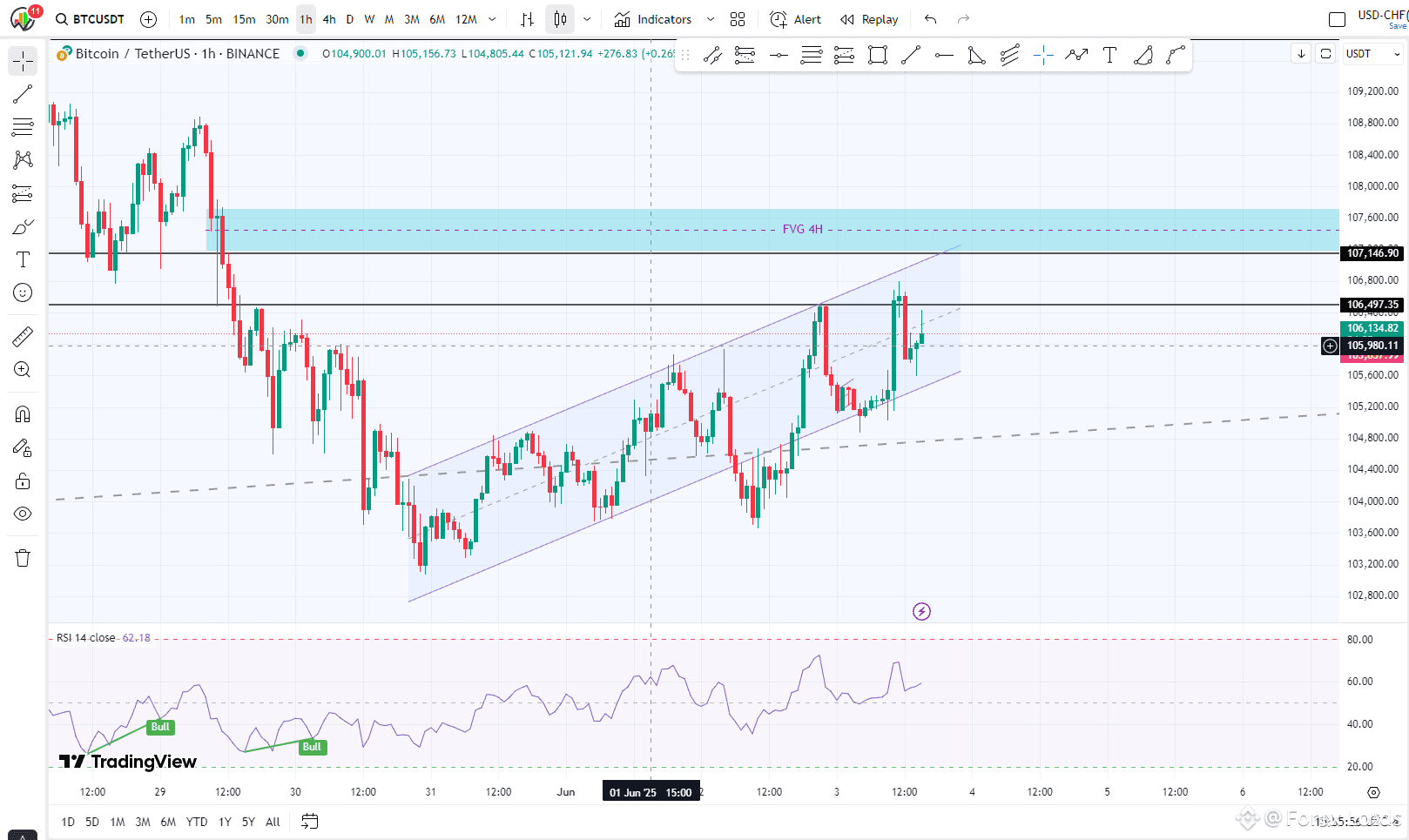Viewport: 1409px width, 840px height.
Task: Switch to the 5m timeframe
Action: pos(213,19)
